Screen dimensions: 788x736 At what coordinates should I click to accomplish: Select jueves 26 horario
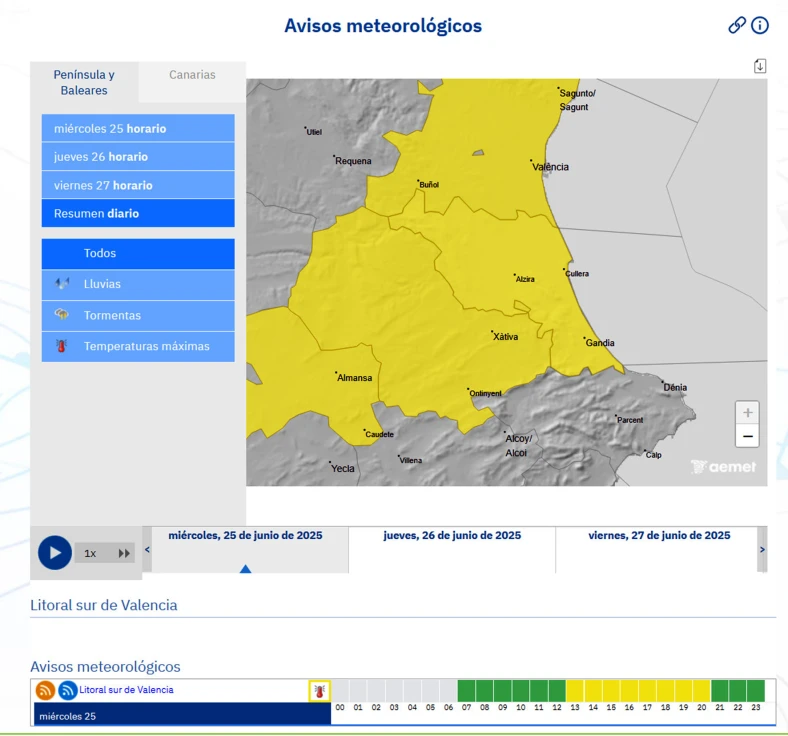(x=138, y=157)
